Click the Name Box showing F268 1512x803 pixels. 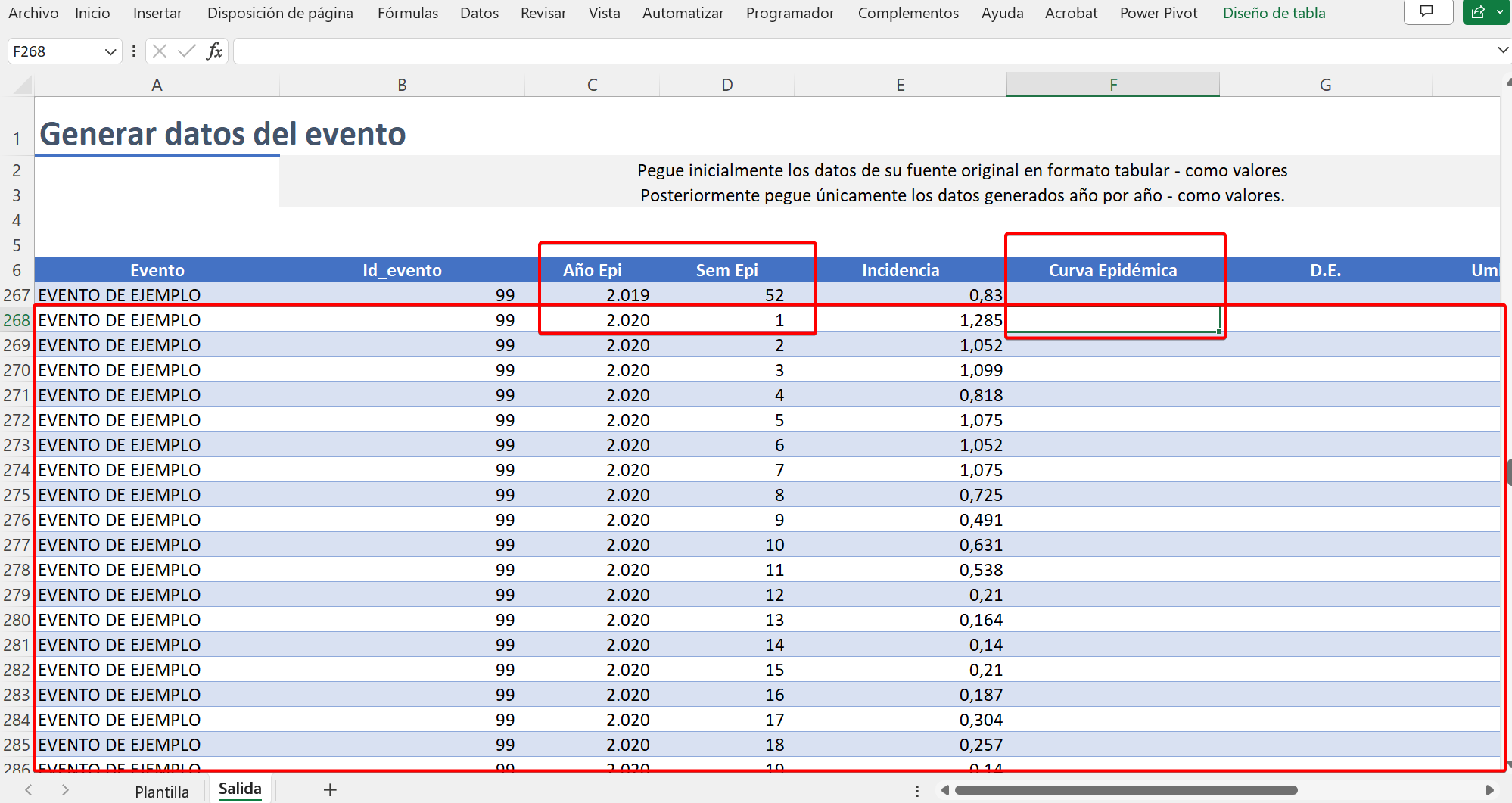point(54,51)
